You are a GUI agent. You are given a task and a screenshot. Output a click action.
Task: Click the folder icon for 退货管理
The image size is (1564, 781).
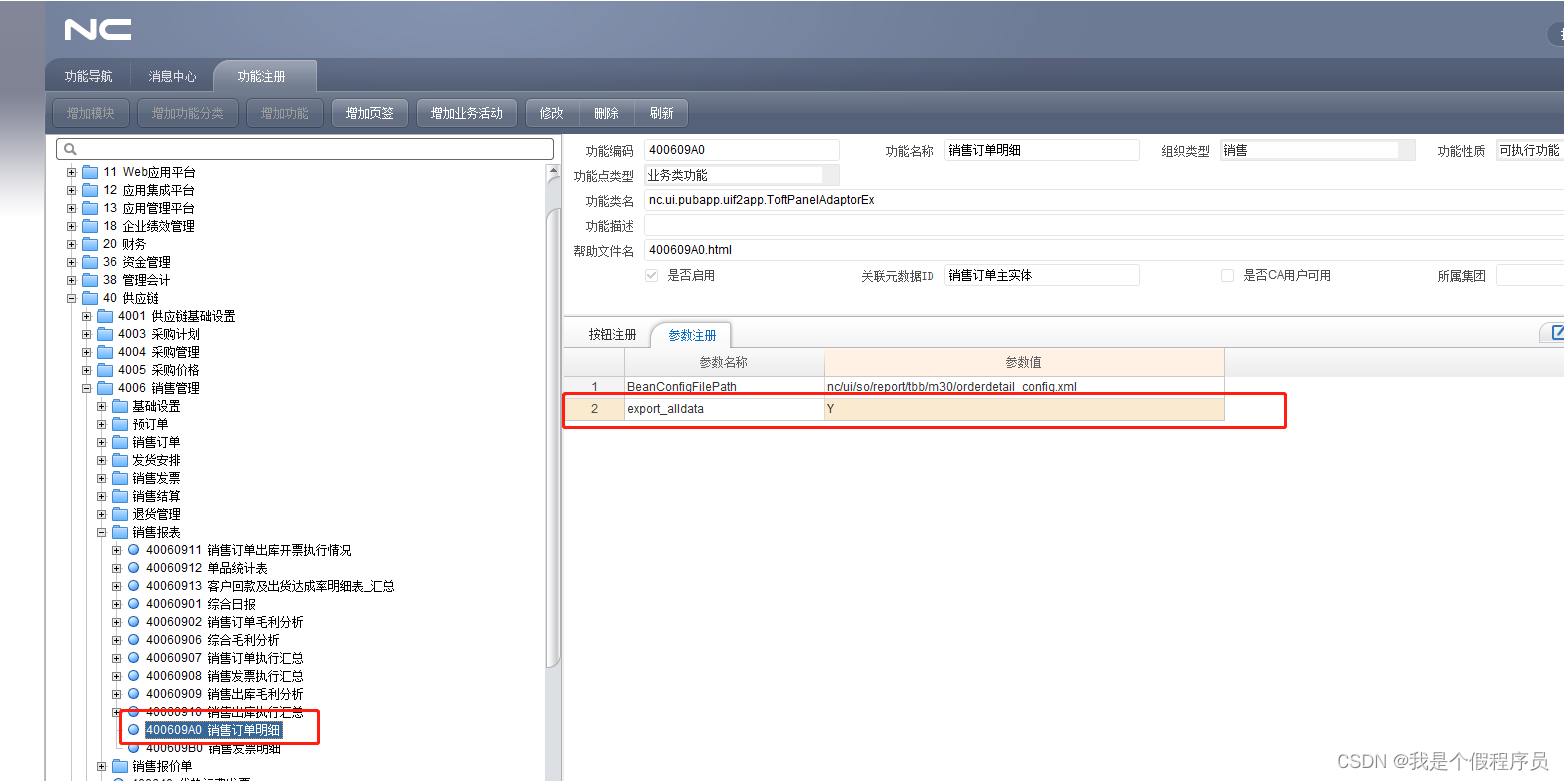pos(120,514)
